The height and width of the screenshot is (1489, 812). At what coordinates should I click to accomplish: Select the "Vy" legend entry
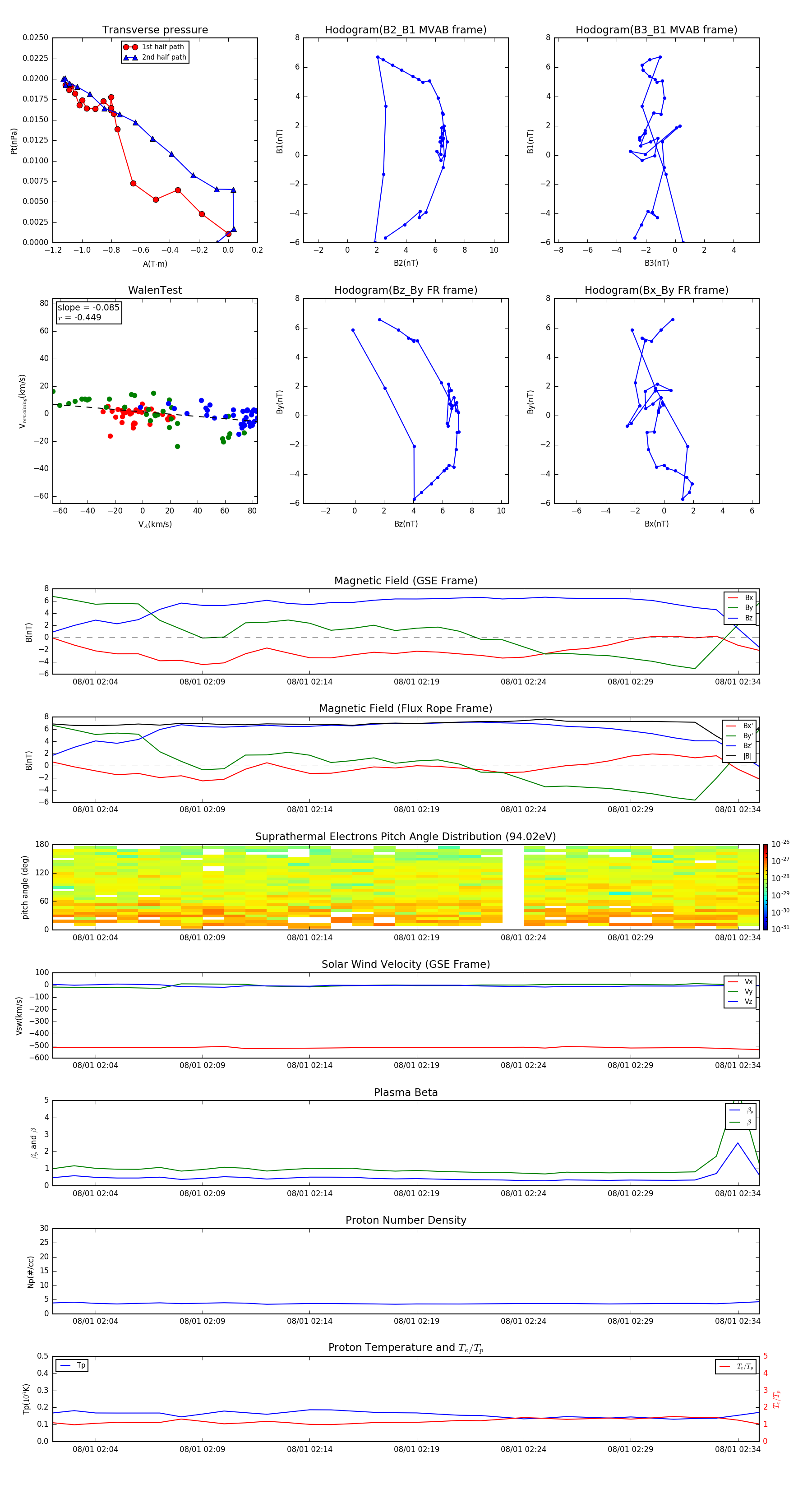(x=740, y=992)
